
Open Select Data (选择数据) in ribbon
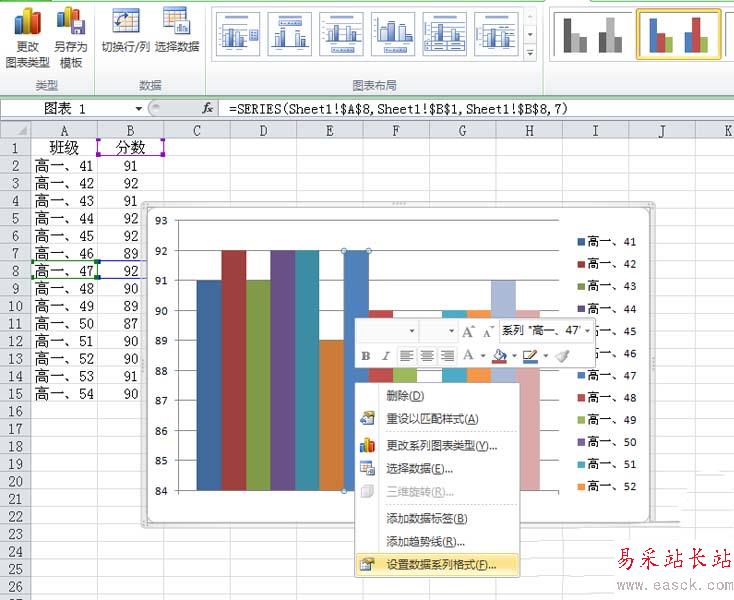tap(177, 31)
